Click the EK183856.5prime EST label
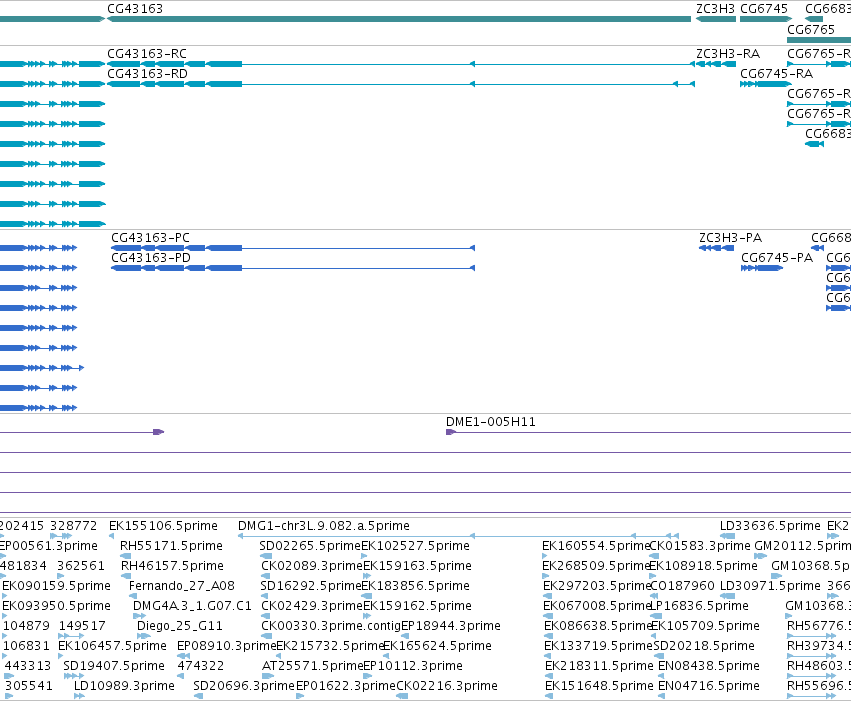 point(416,586)
